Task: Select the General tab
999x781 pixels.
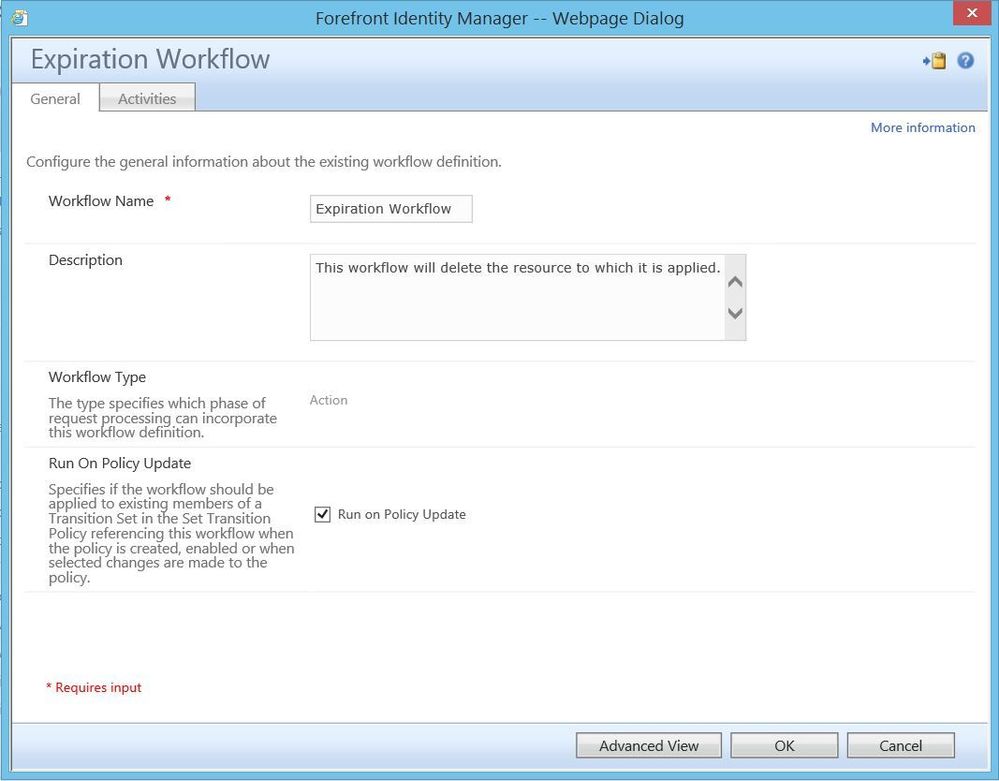Action: (x=55, y=99)
